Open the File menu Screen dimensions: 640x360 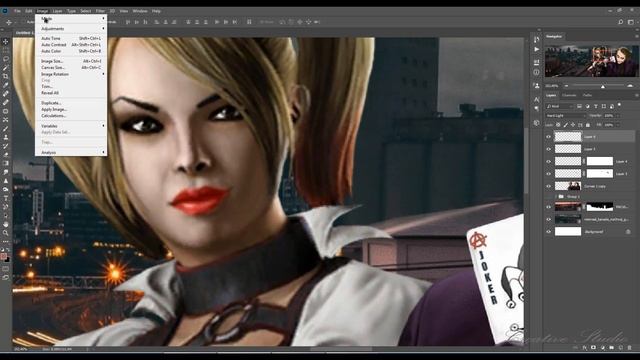click(17, 11)
